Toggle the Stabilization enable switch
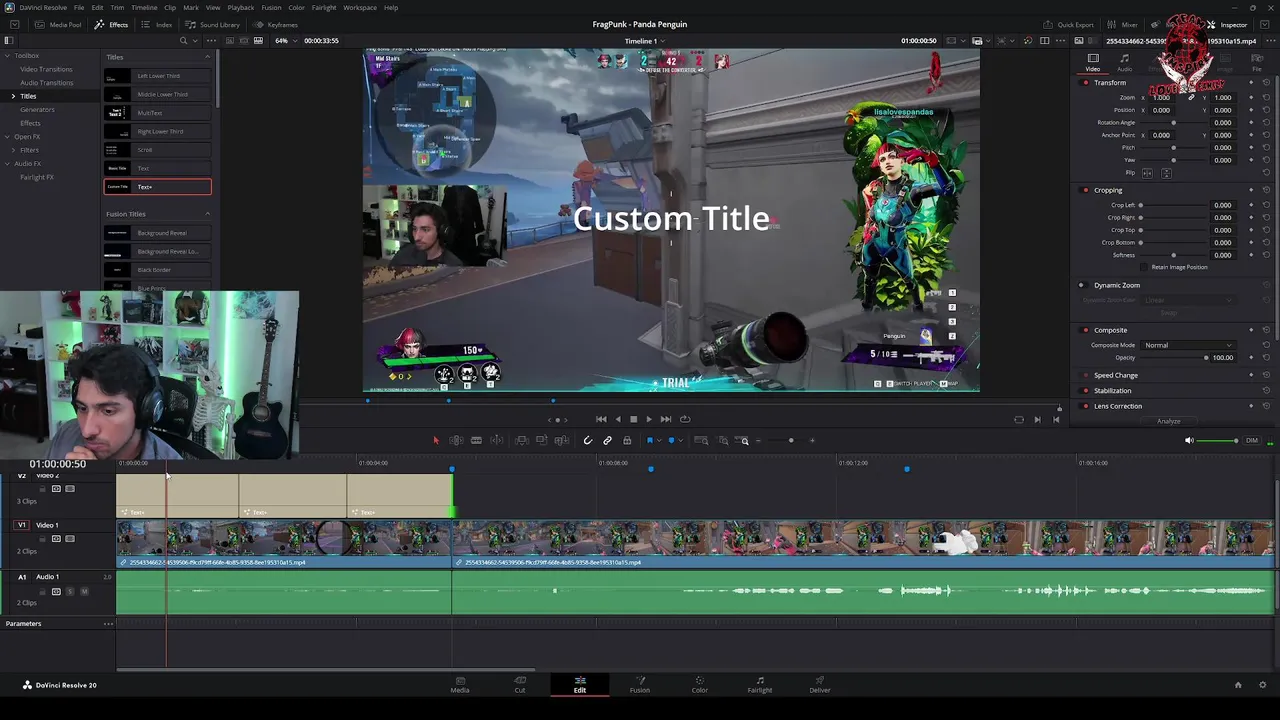This screenshot has width=1280, height=720. [1086, 391]
